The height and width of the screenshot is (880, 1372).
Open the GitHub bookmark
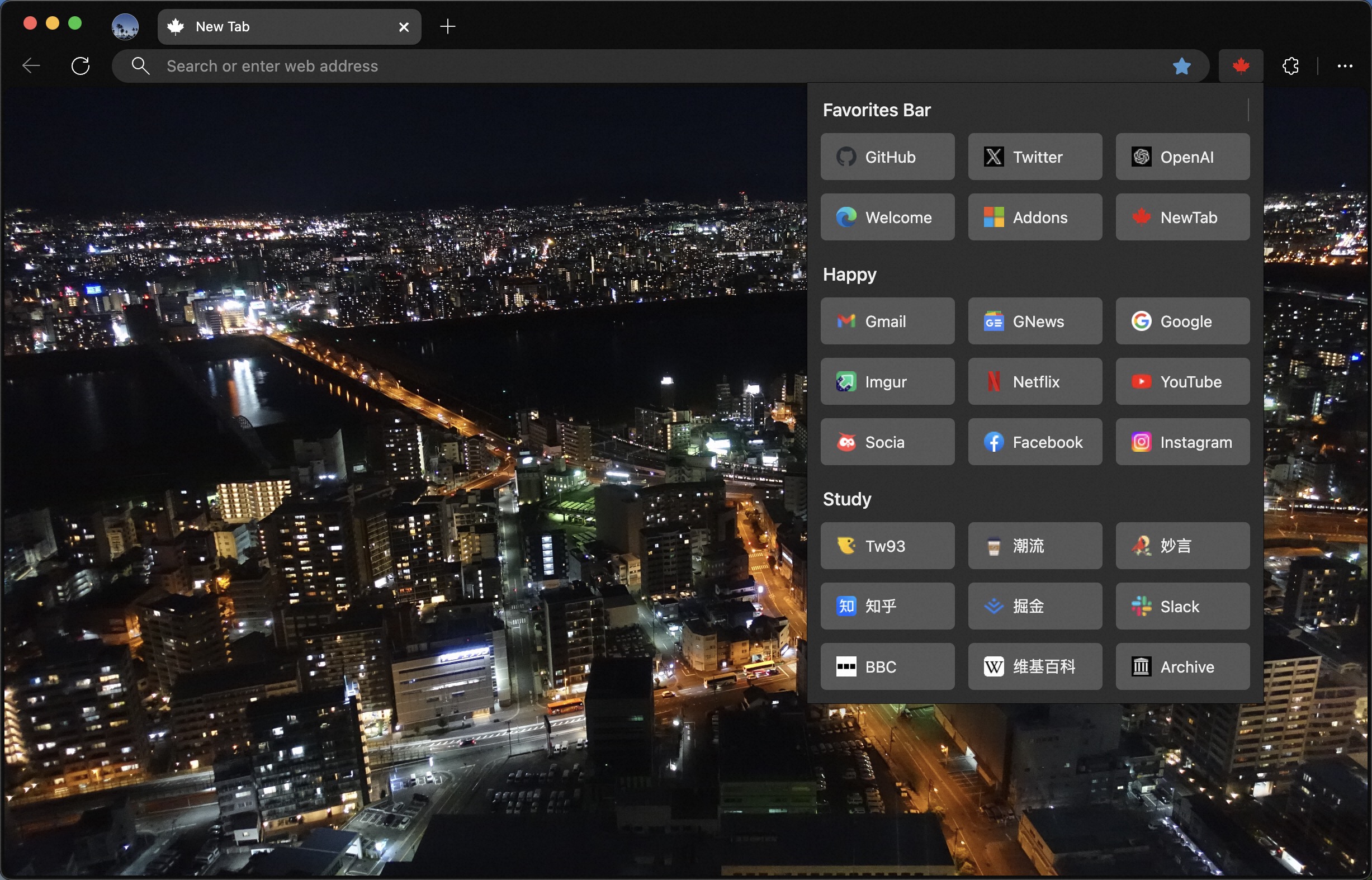[x=887, y=157]
